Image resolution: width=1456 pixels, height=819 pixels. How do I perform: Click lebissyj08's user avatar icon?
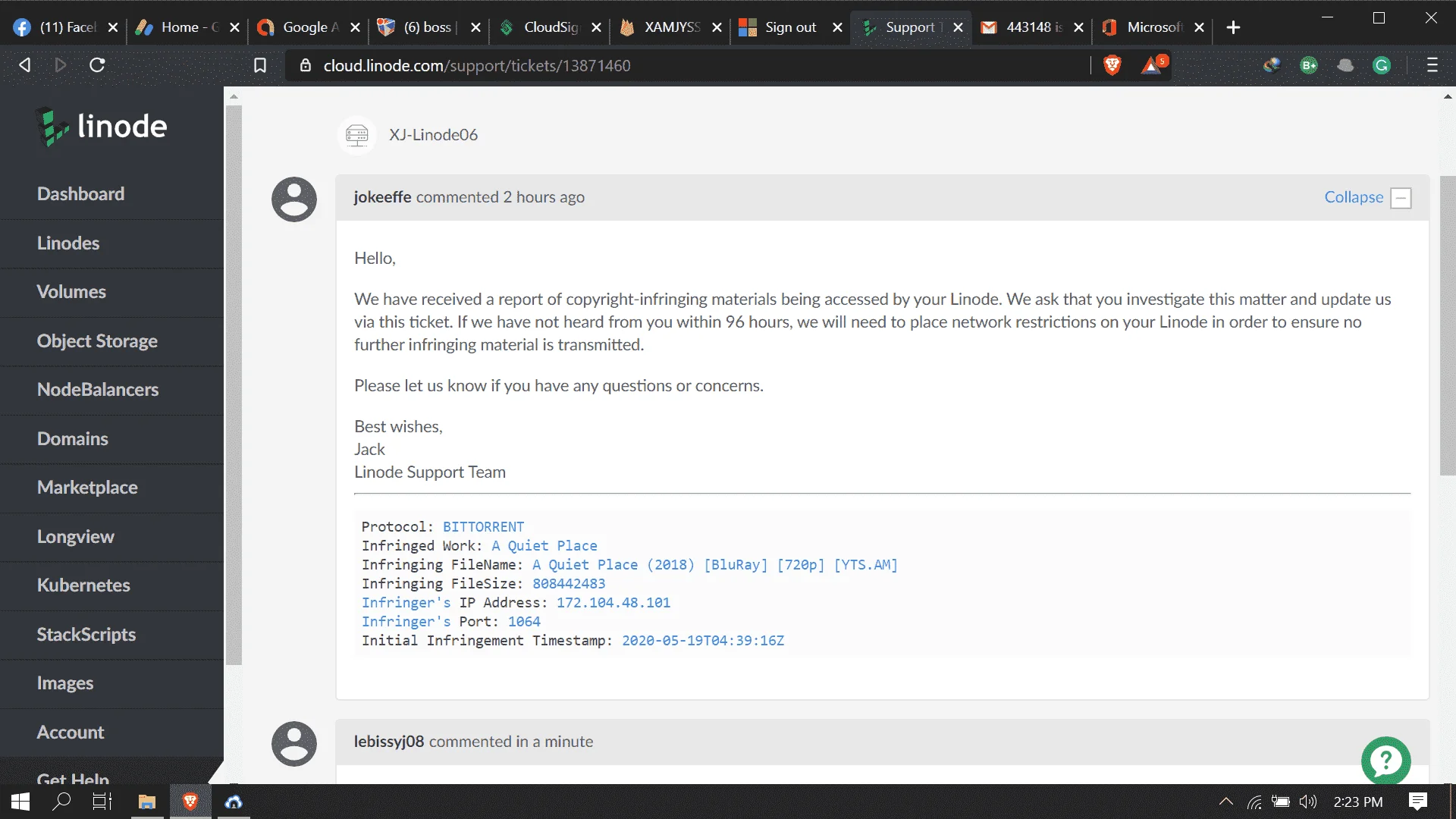294,743
